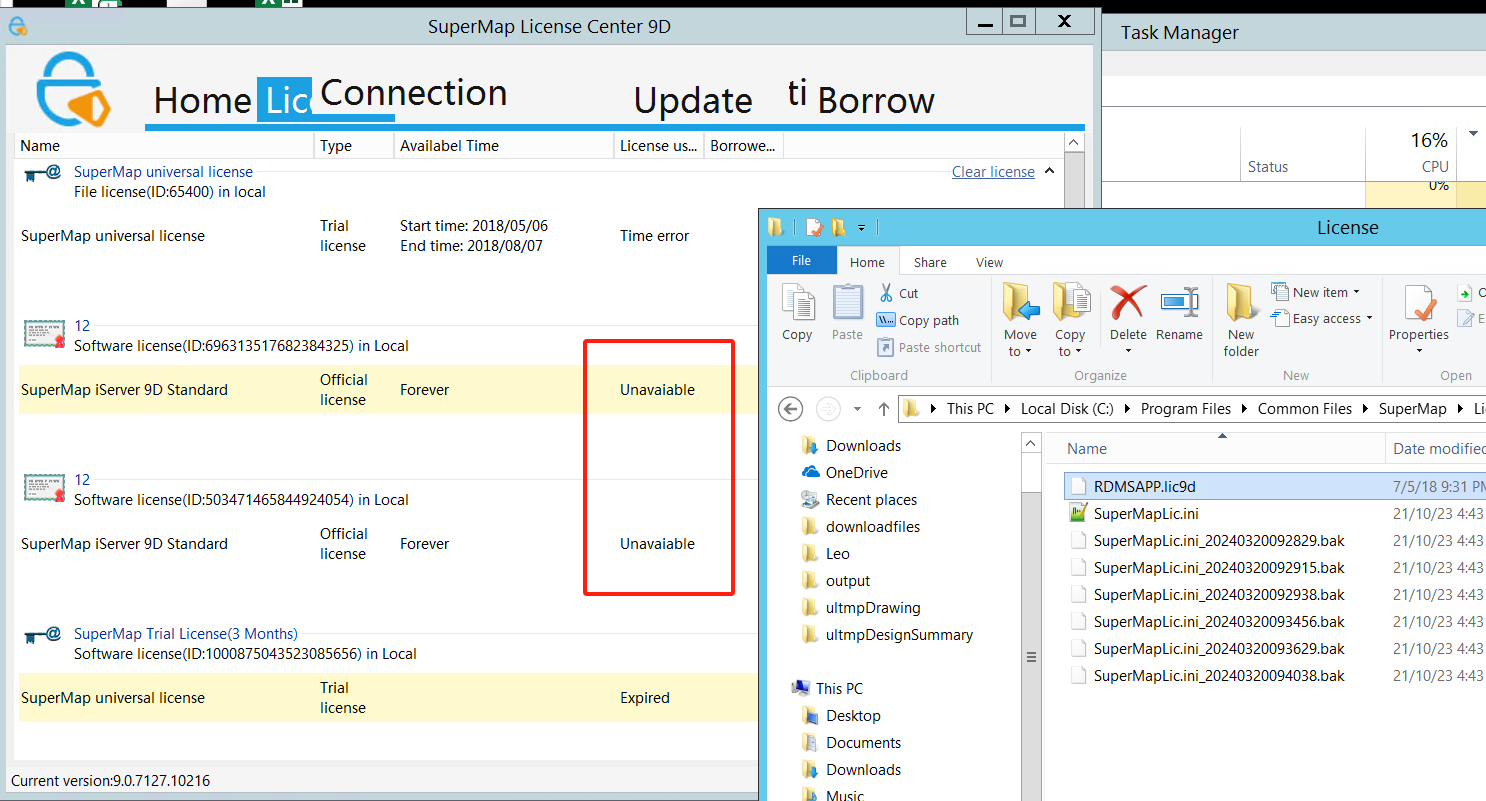Open Easy access dropdown
Image resolution: width=1486 pixels, height=801 pixels.
coord(1322,318)
